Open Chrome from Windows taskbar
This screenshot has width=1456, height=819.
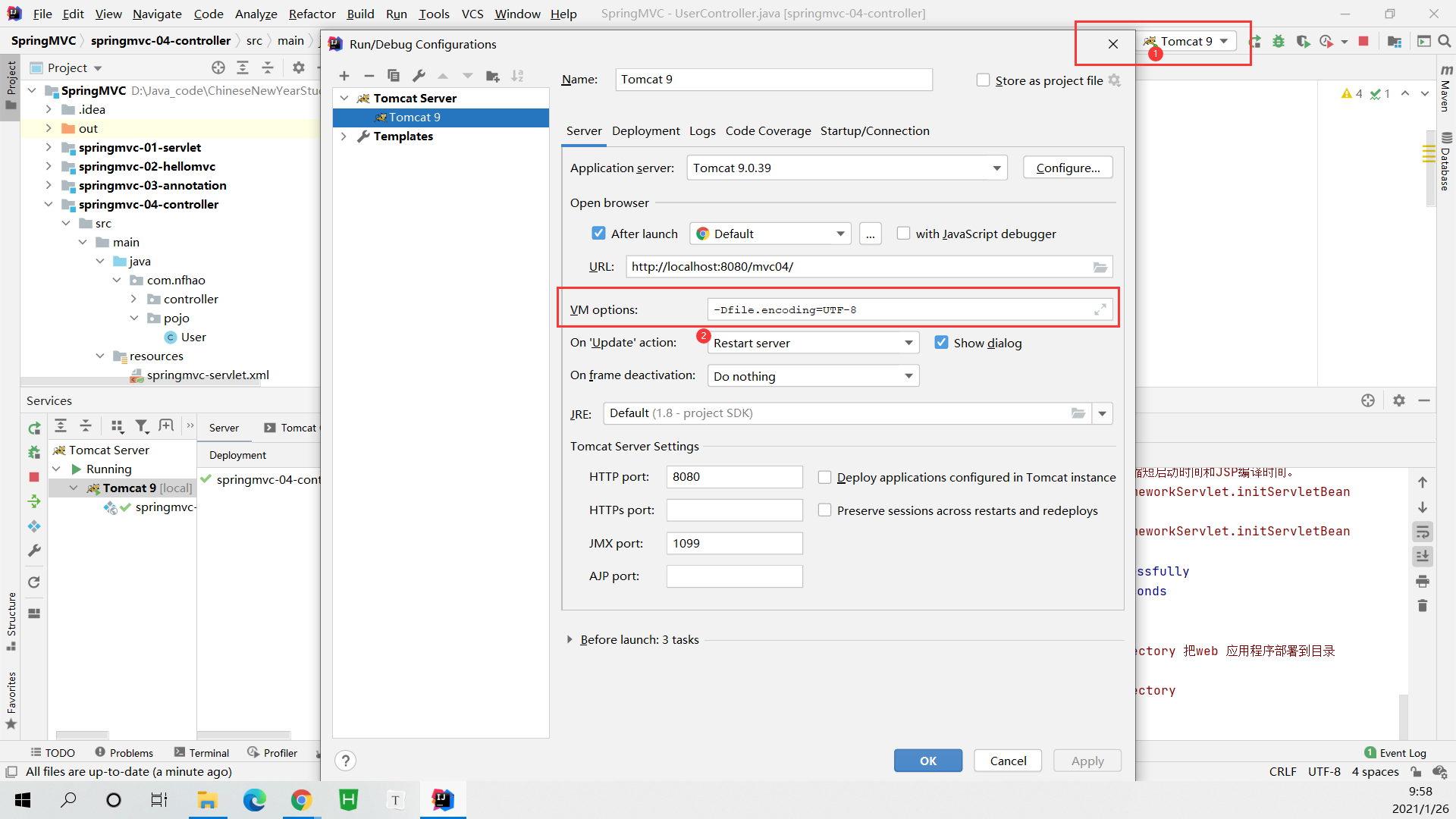[301, 800]
